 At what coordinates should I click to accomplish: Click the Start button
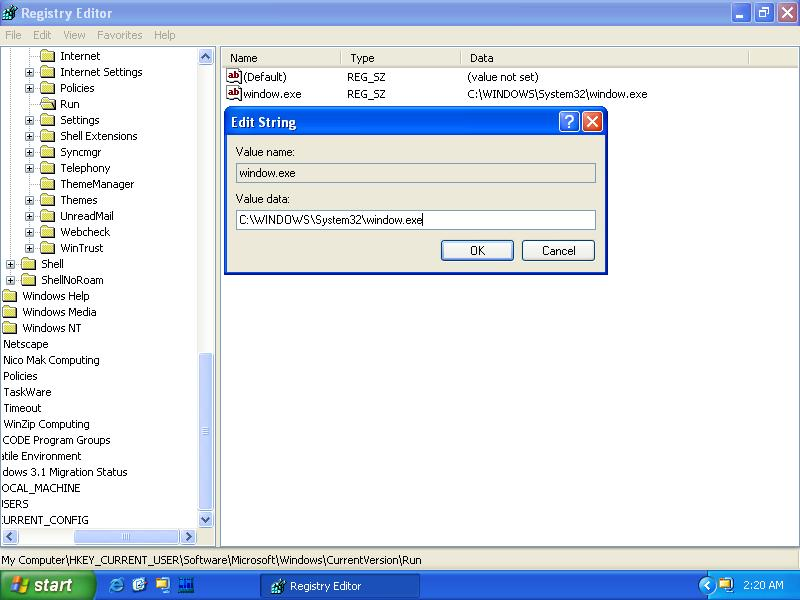click(47, 585)
